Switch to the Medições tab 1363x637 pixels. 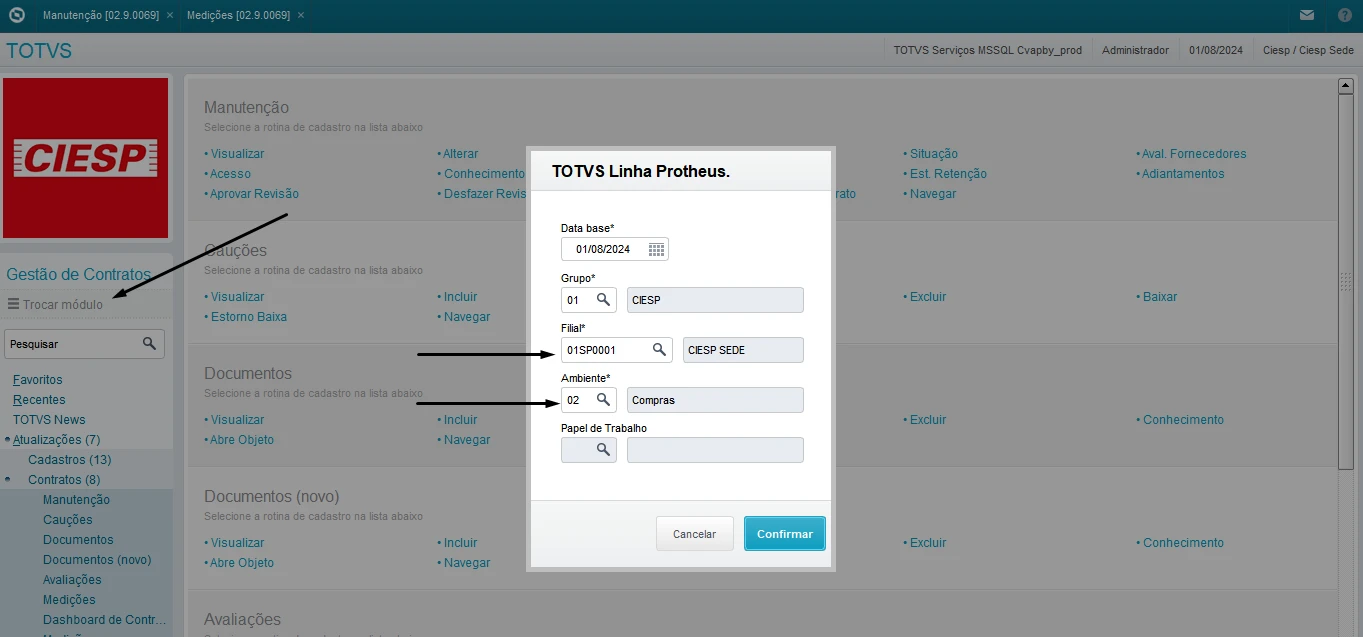(x=238, y=15)
